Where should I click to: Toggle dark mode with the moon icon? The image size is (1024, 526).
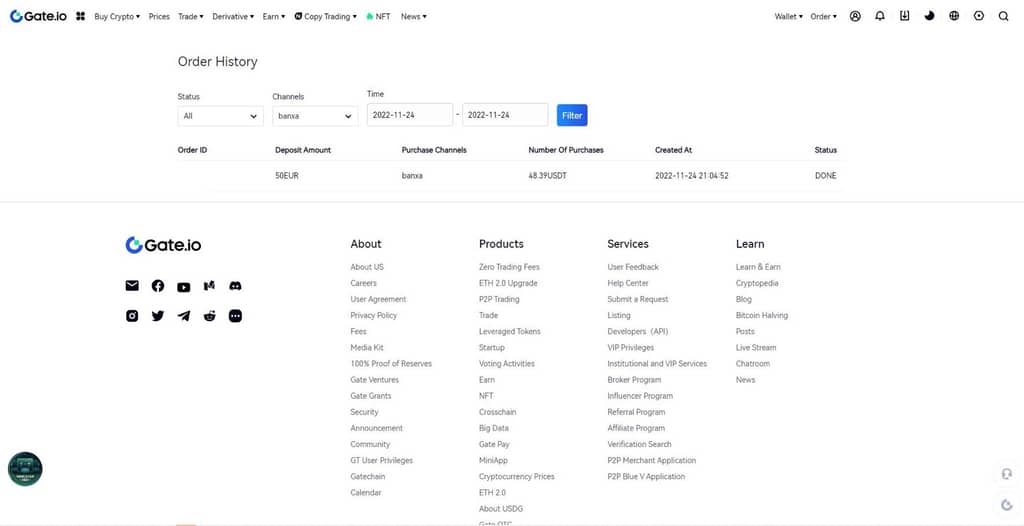(x=929, y=16)
